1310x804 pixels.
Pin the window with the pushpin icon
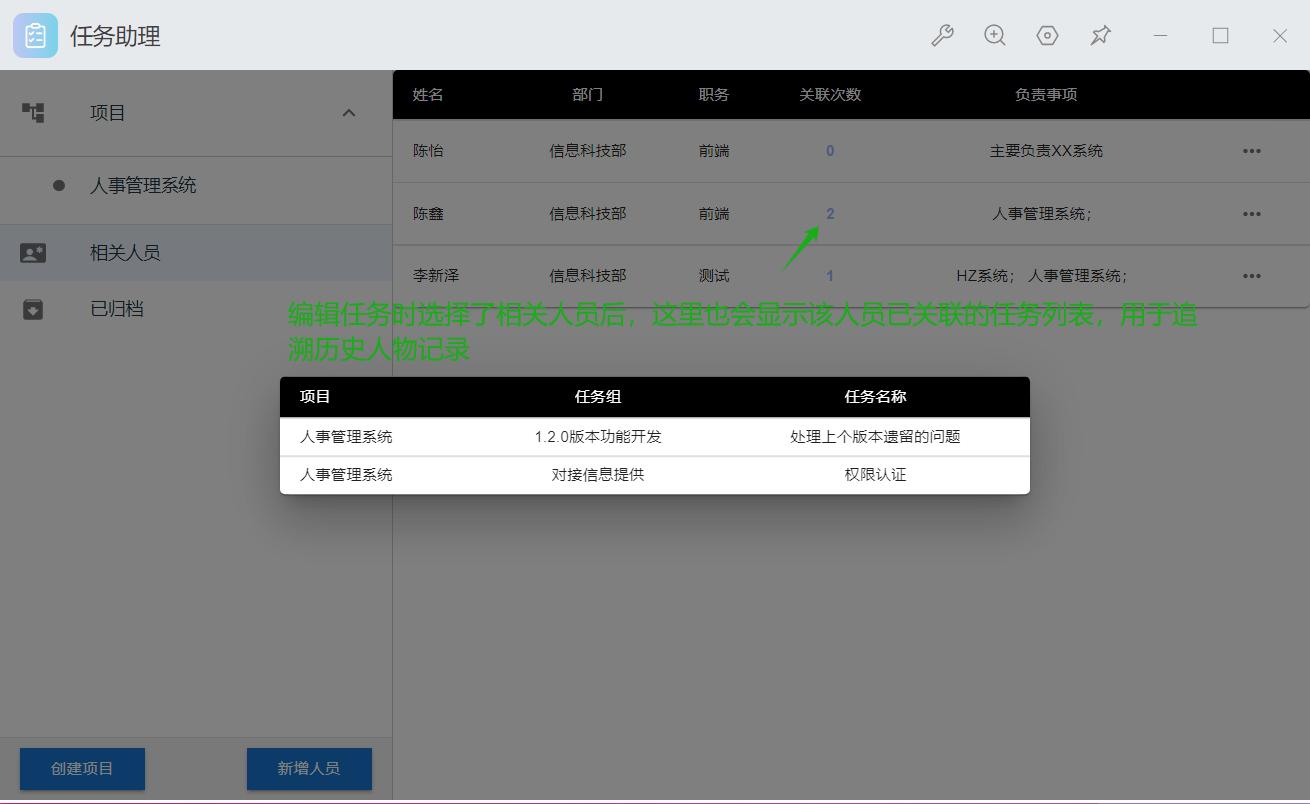point(1100,36)
